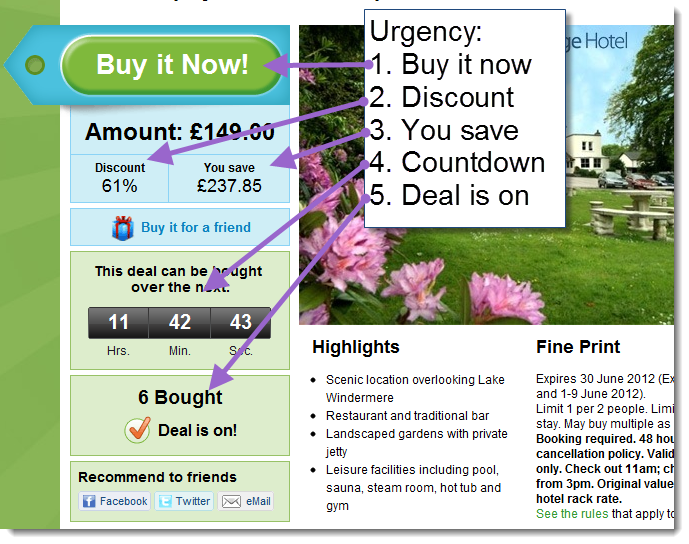Click the envelope eMail icon

pos(231,501)
